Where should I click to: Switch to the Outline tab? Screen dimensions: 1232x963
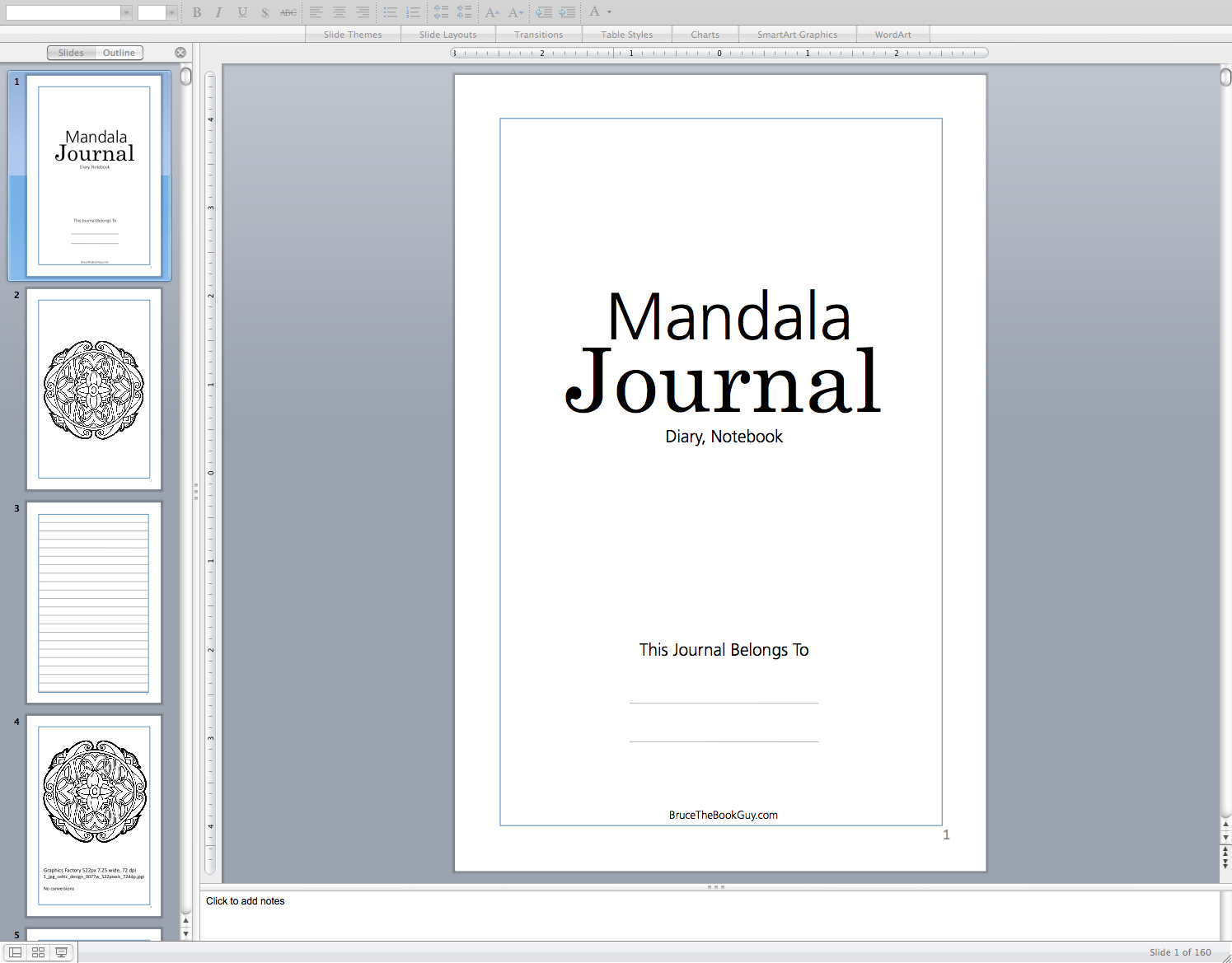click(x=119, y=52)
